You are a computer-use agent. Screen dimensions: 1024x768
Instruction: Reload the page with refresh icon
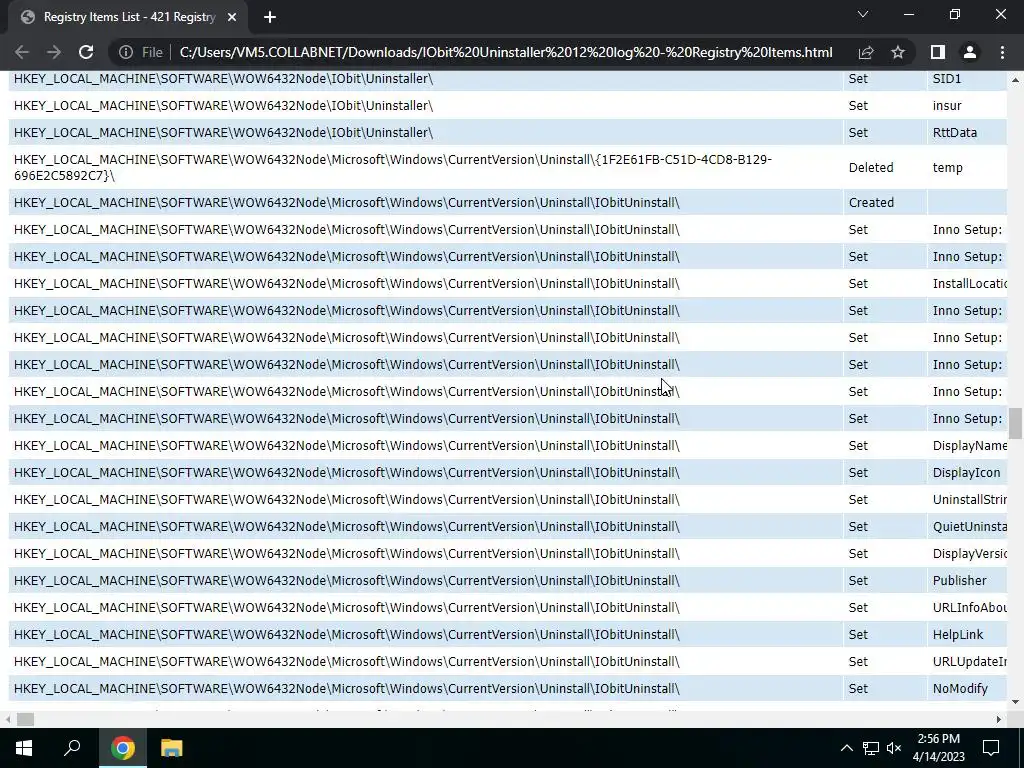[x=86, y=52]
